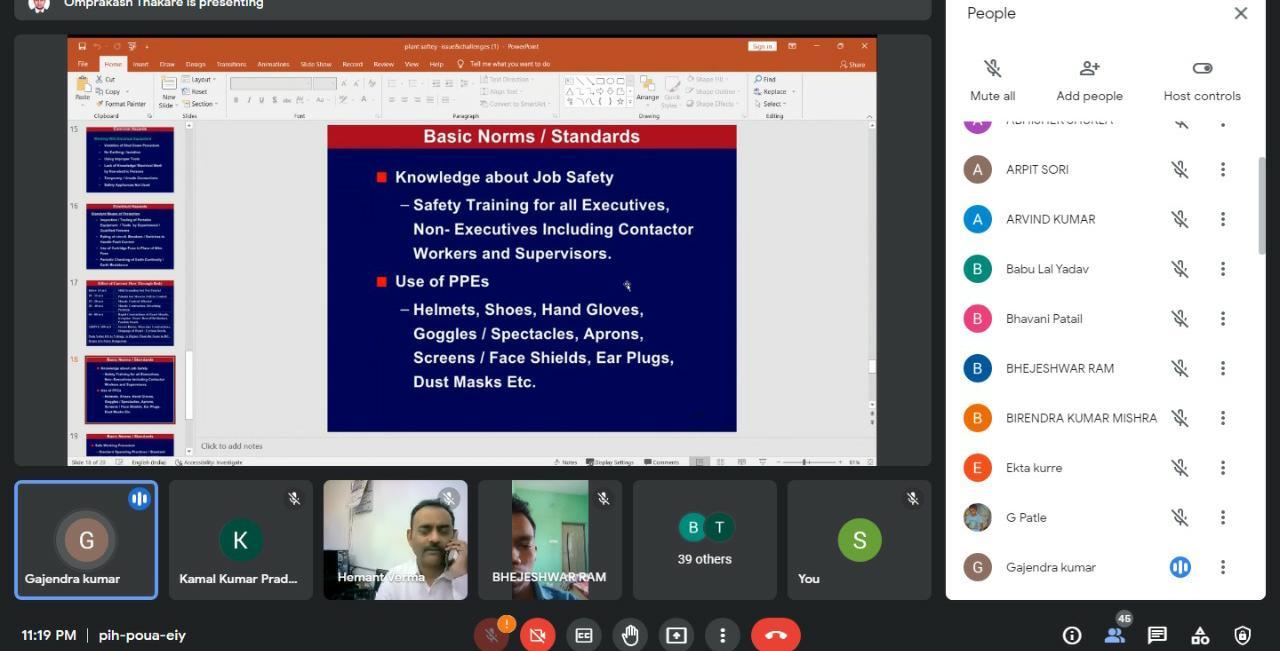Open more actions for Ekta kurre
Screen dimensions: 1280x651
(x=1222, y=468)
